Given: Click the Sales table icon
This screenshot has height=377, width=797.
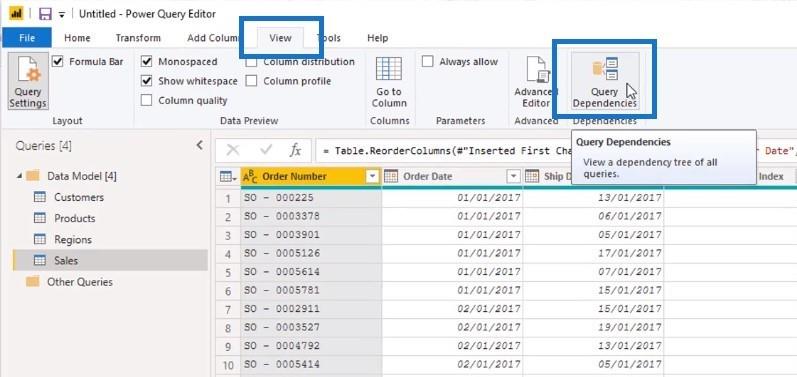Looking at the screenshot, I should (40, 260).
